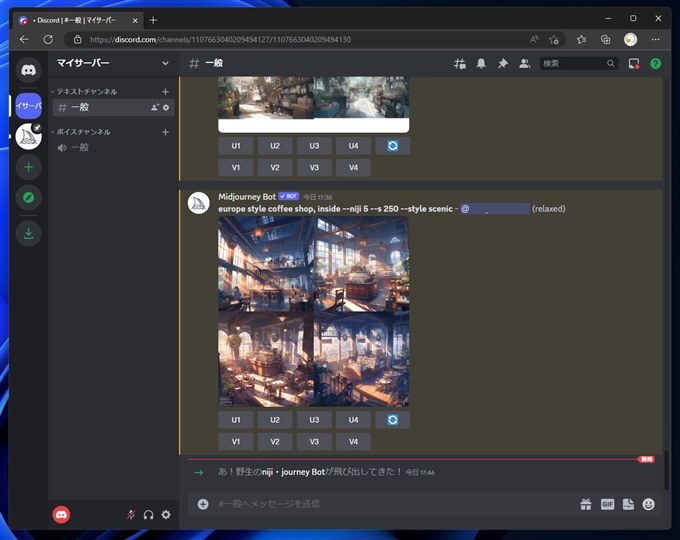Open notification settings bell icon
The image size is (680, 540).
click(x=481, y=63)
